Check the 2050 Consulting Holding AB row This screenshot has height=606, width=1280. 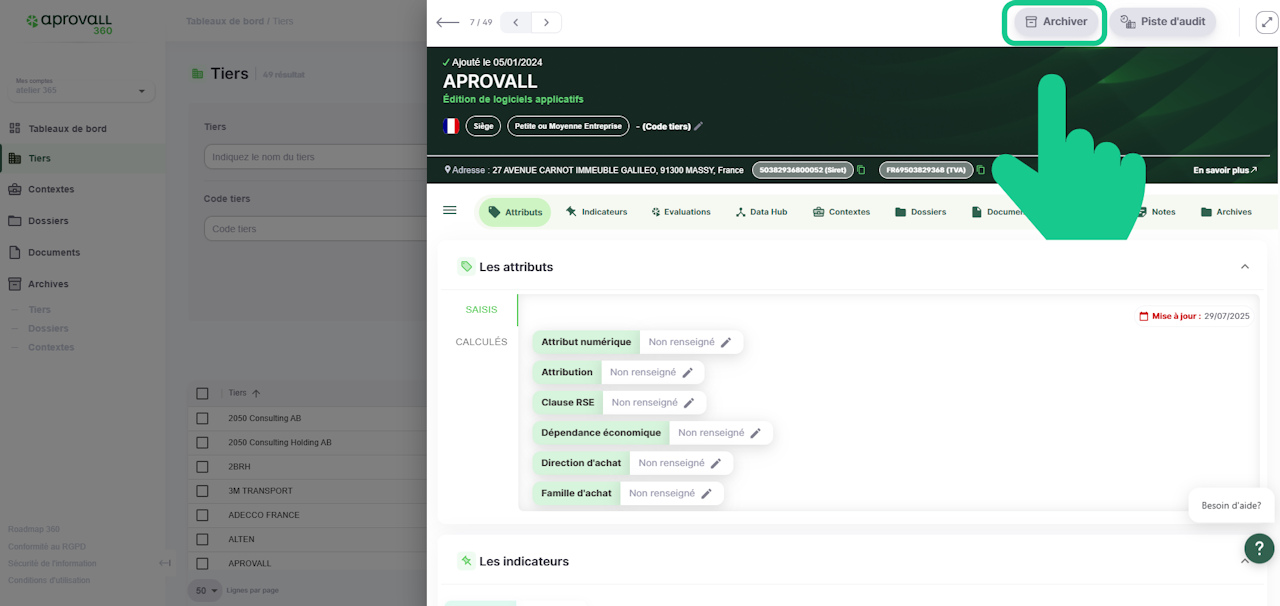[203, 442]
